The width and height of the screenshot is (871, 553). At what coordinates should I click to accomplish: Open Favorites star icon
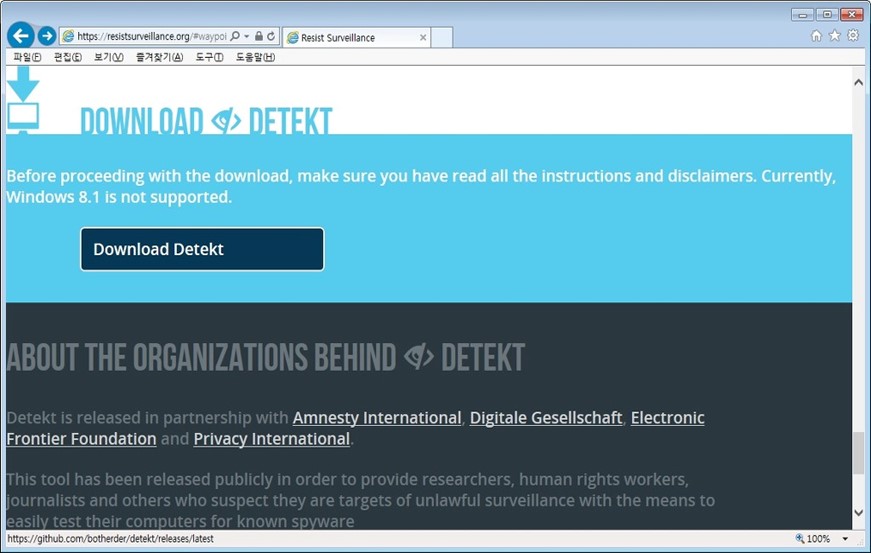click(834, 36)
